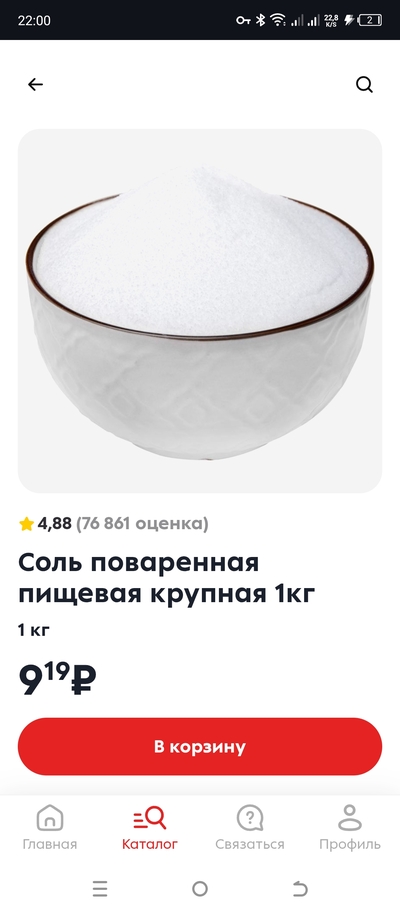View the 76 861 оценка ratings
Viewport: 400px width, 911px height.
click(x=142, y=524)
